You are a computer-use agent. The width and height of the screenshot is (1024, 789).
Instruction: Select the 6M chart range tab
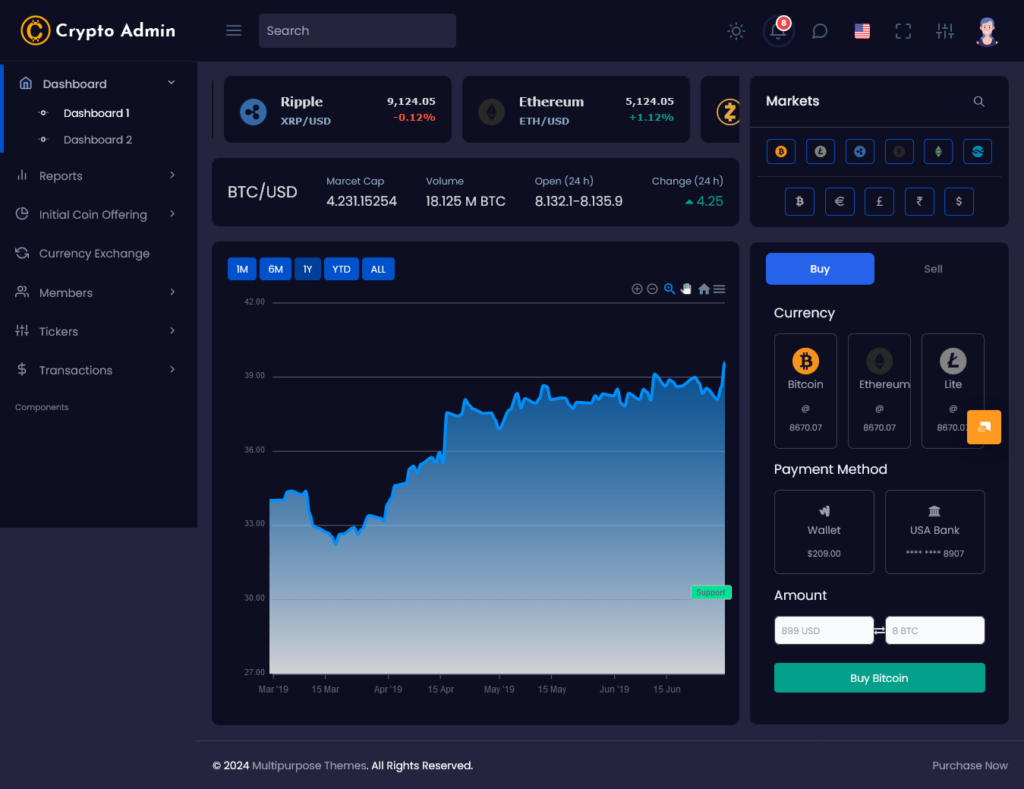275,268
